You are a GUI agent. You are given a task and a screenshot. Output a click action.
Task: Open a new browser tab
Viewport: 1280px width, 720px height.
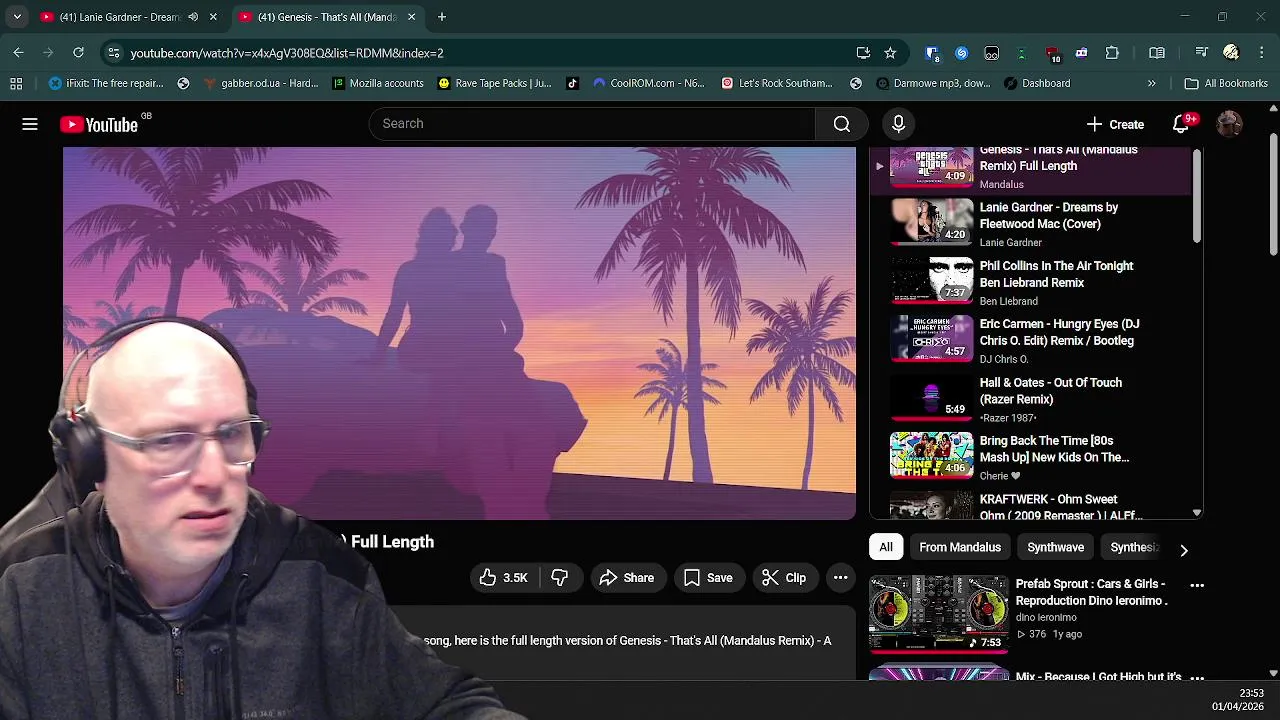[441, 17]
